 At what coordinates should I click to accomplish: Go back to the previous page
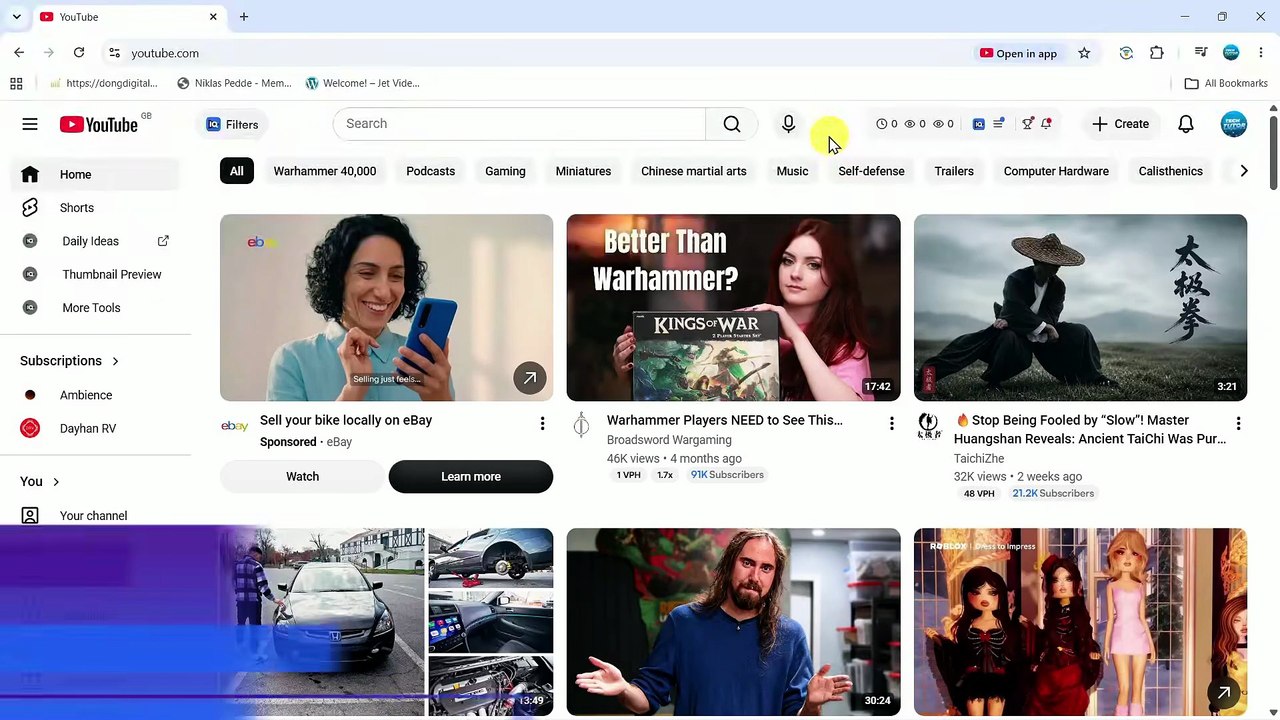pyautogui.click(x=19, y=53)
